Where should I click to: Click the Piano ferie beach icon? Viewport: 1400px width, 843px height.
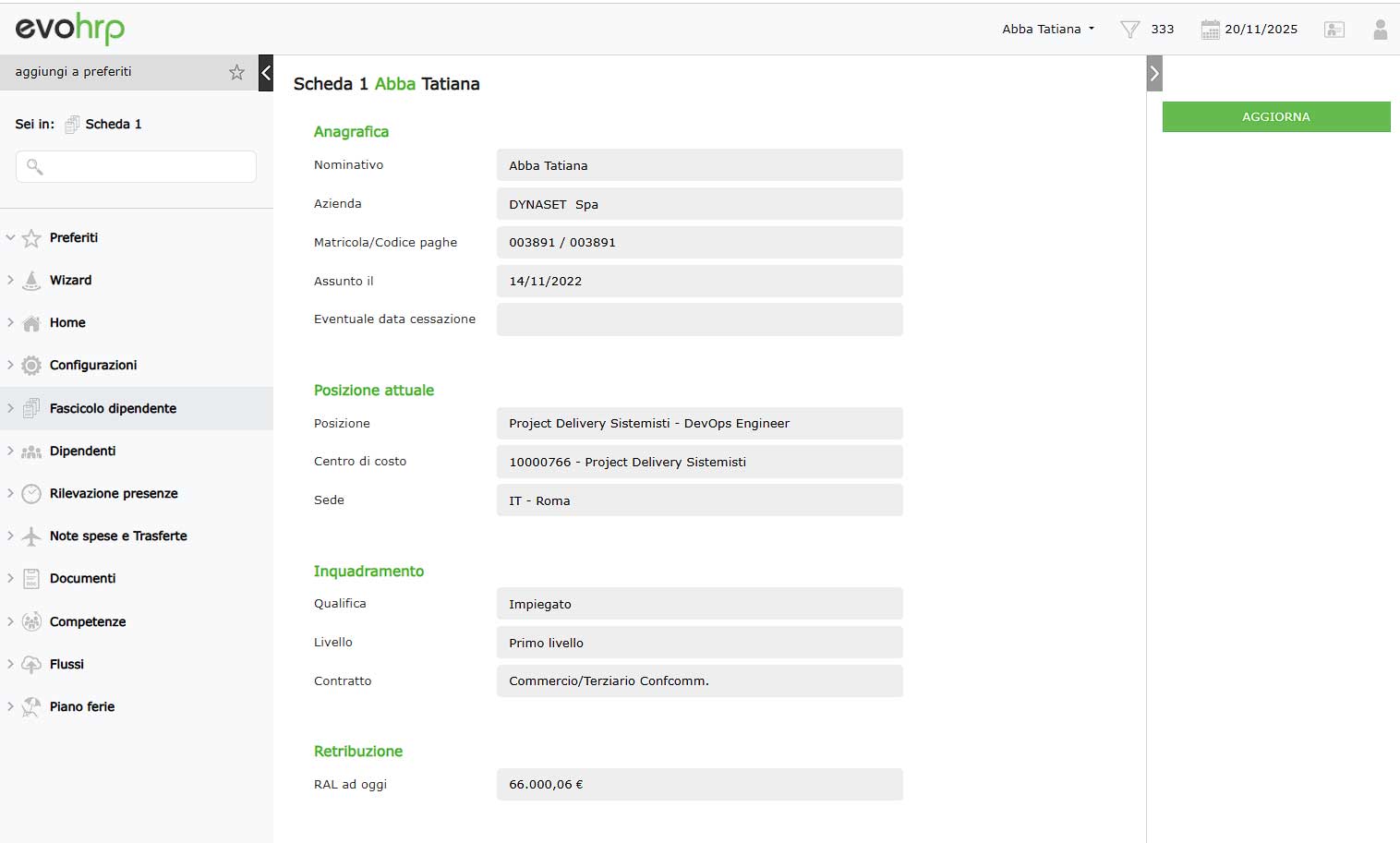pyautogui.click(x=31, y=707)
